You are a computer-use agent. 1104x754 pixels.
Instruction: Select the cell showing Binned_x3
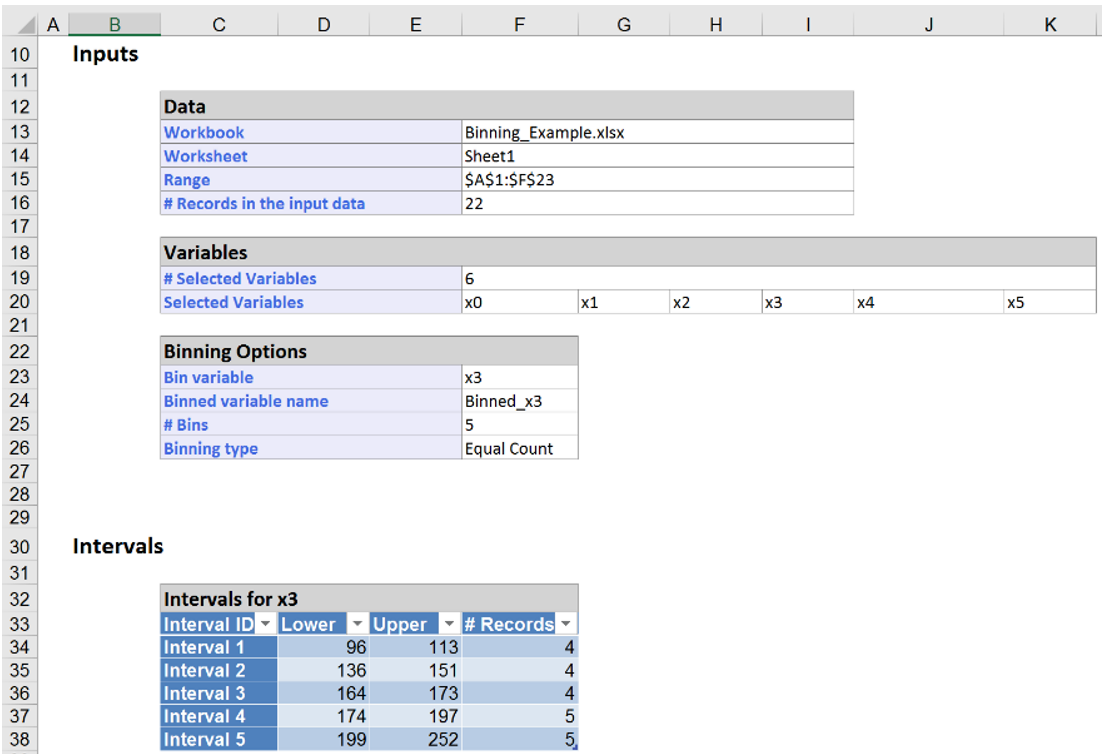click(519, 401)
